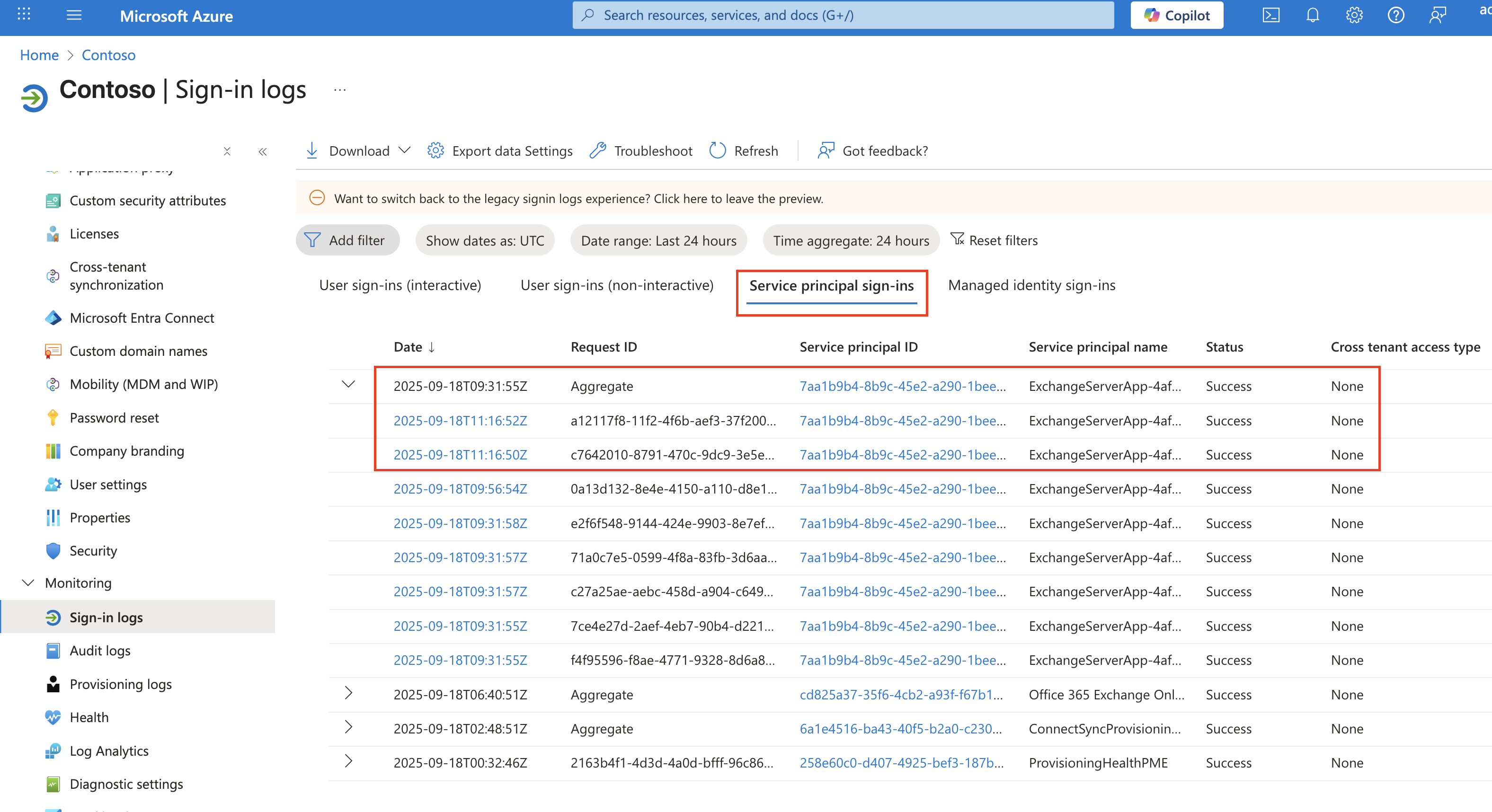This screenshot has width=1492, height=812.
Task: Collapse the left sidebar with double chevron
Action: point(262,152)
